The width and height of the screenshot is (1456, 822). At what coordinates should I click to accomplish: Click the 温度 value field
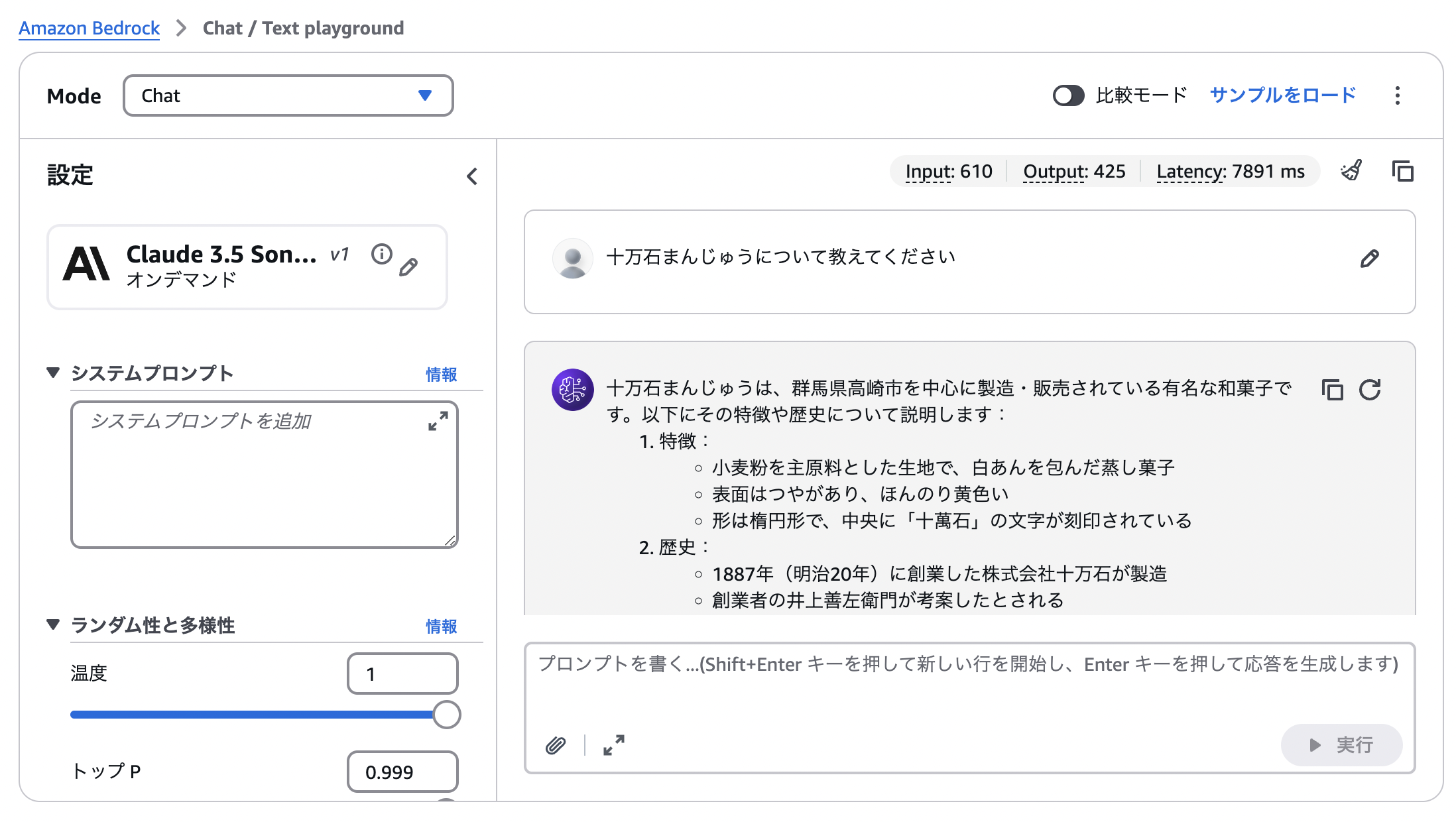[402, 674]
